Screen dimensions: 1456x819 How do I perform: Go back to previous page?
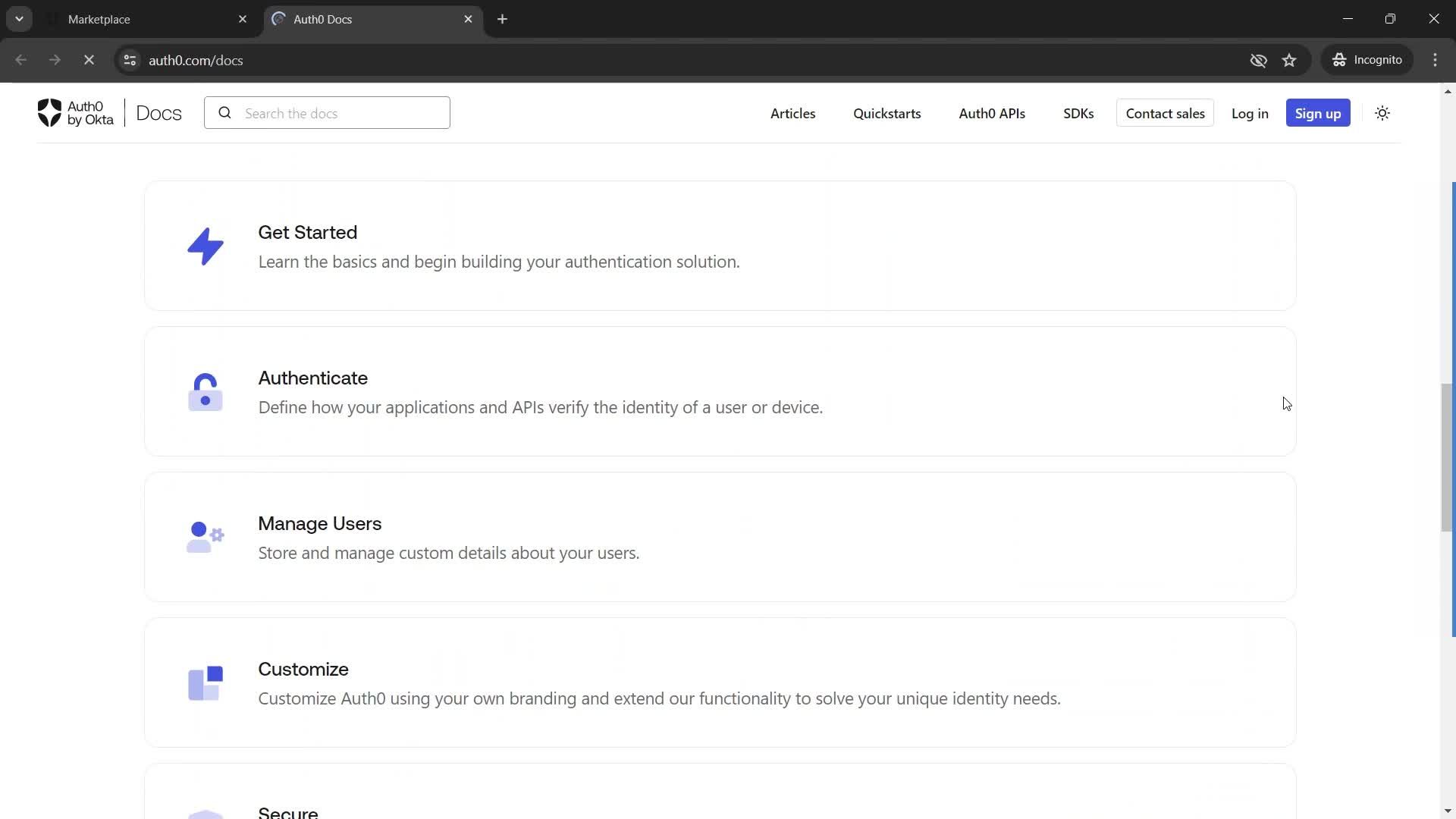21,60
